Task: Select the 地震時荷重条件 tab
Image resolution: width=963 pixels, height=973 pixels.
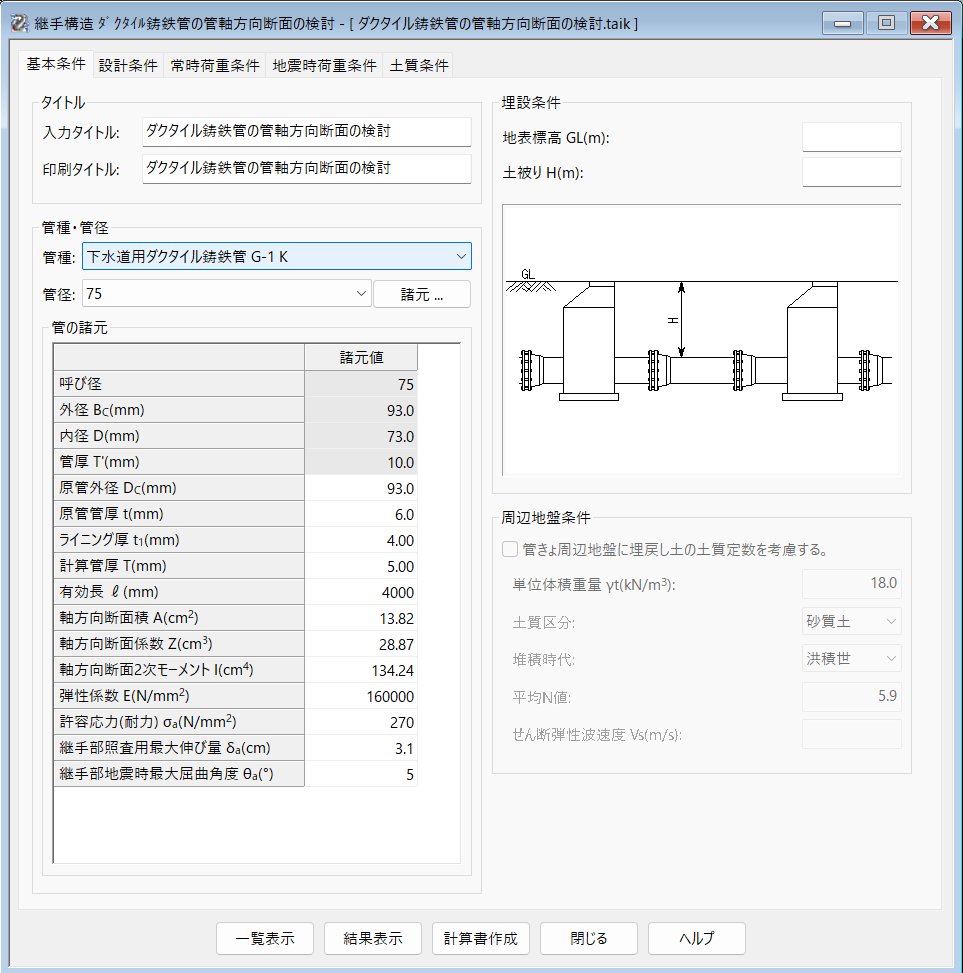Action: pos(324,66)
